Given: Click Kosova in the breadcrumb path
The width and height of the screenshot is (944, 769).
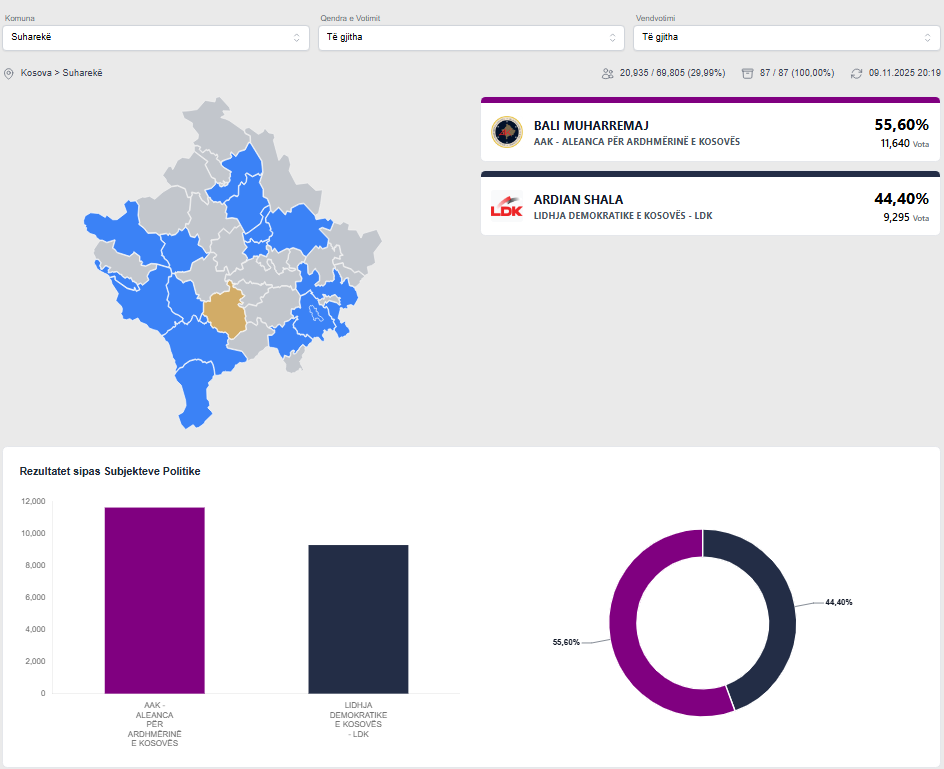Looking at the screenshot, I should (x=37, y=73).
